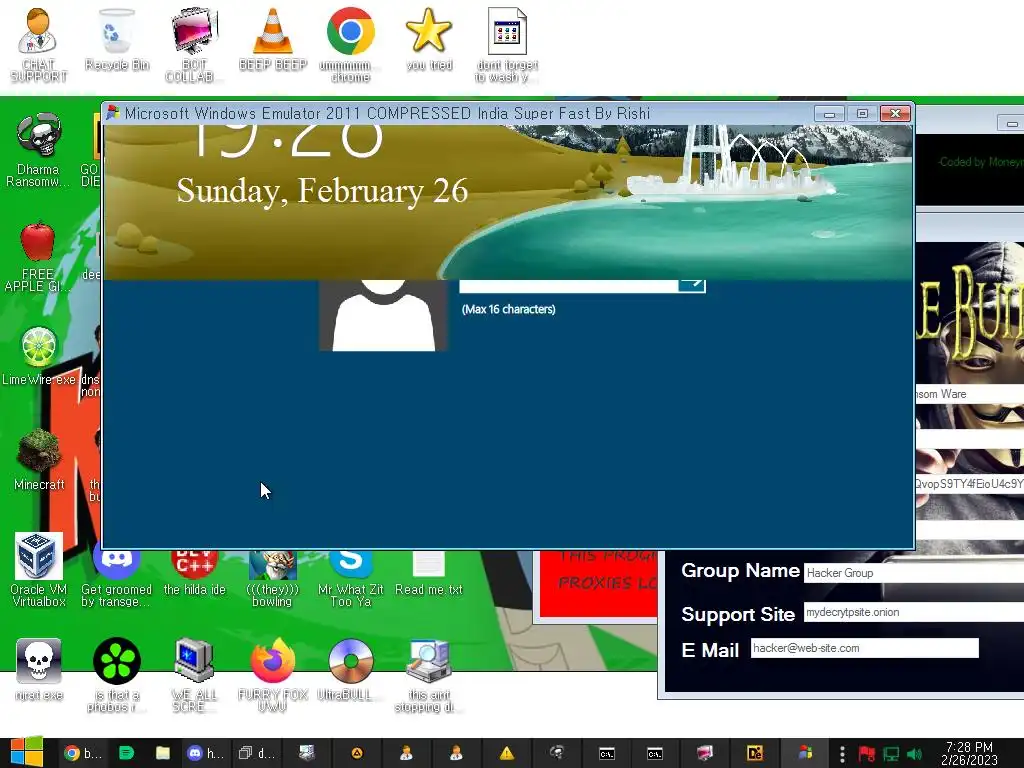Open the ummmmm chrome desktop shortcut
Image resolution: width=1024 pixels, height=768 pixels.
pos(351,44)
